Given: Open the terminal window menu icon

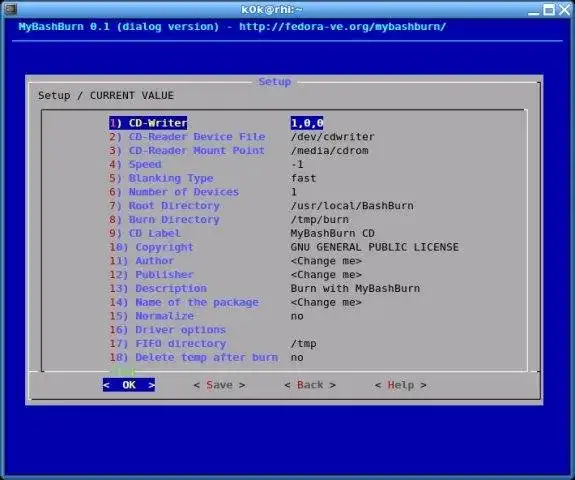Looking at the screenshot, I should point(10,9).
